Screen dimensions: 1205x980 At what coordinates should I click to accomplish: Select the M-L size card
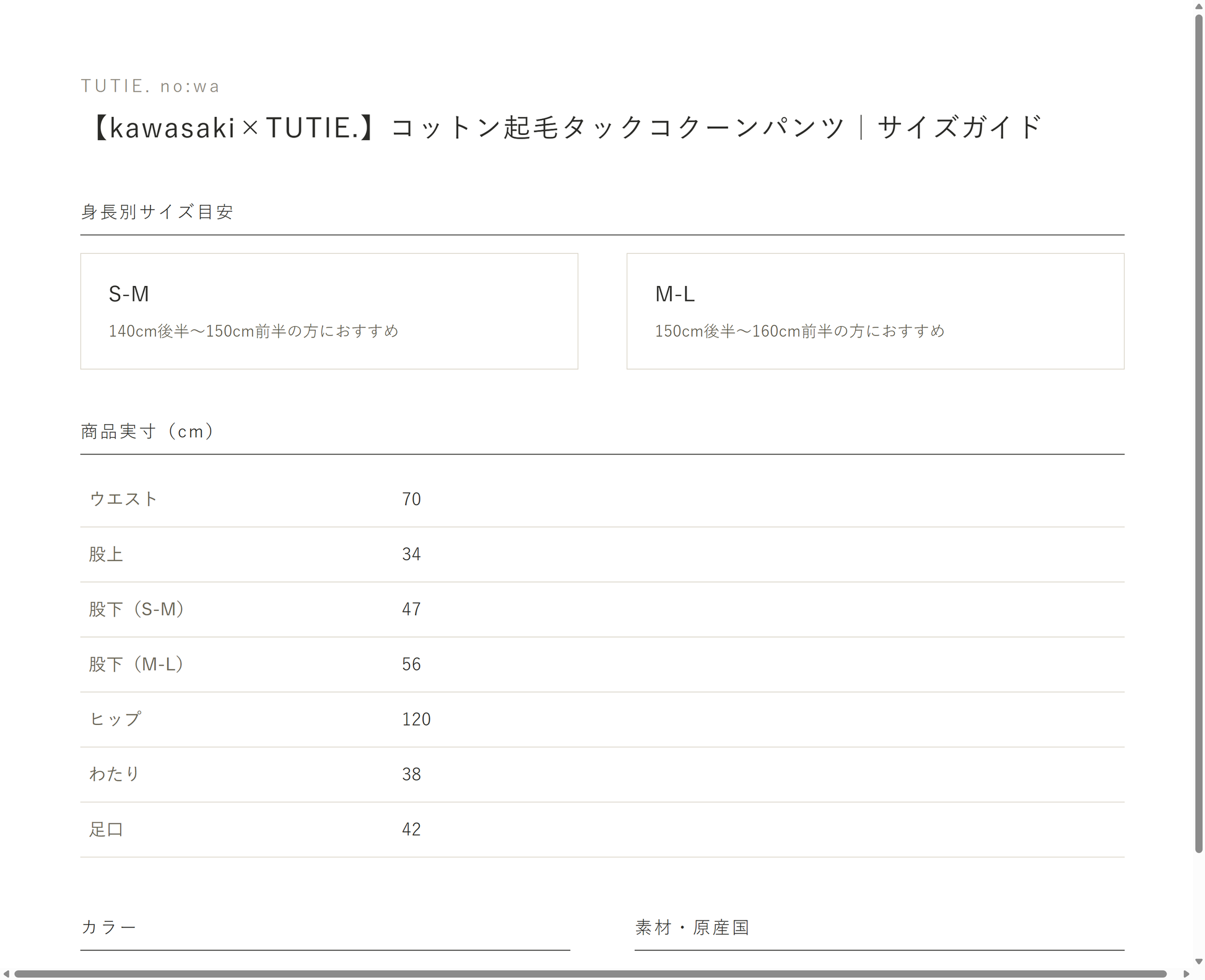[875, 311]
